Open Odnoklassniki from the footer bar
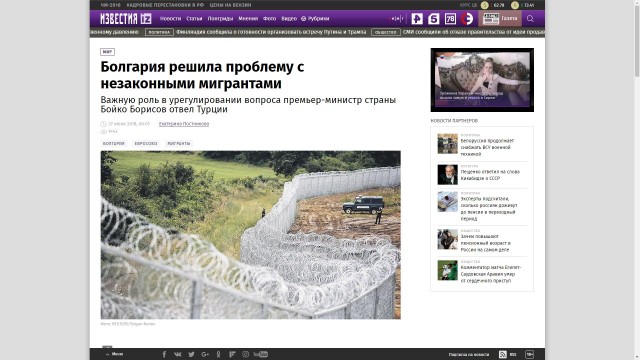This screenshot has width=640, height=360. tap(218, 354)
